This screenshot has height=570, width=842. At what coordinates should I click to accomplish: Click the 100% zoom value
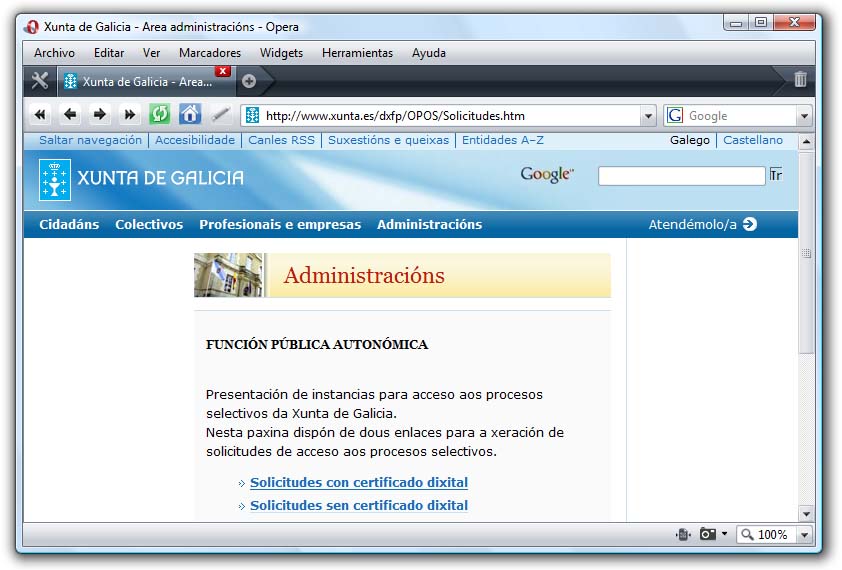tap(772, 535)
